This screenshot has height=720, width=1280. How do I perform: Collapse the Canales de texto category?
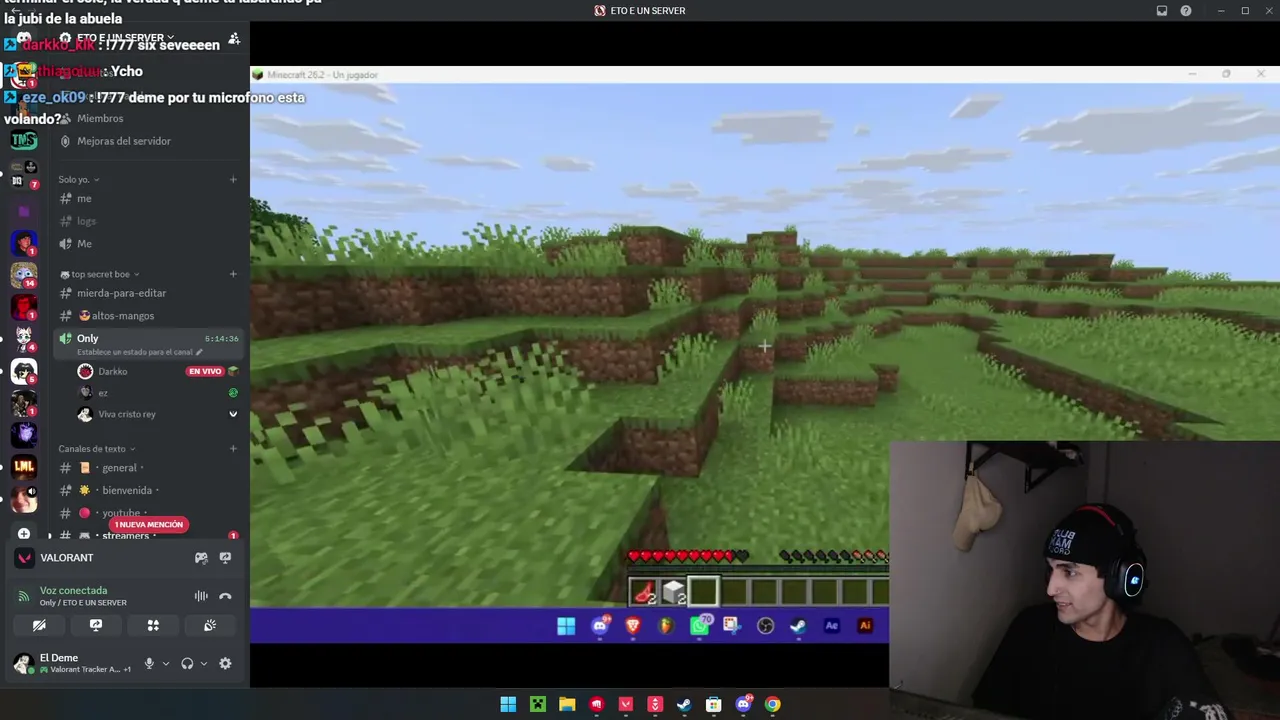coord(96,449)
